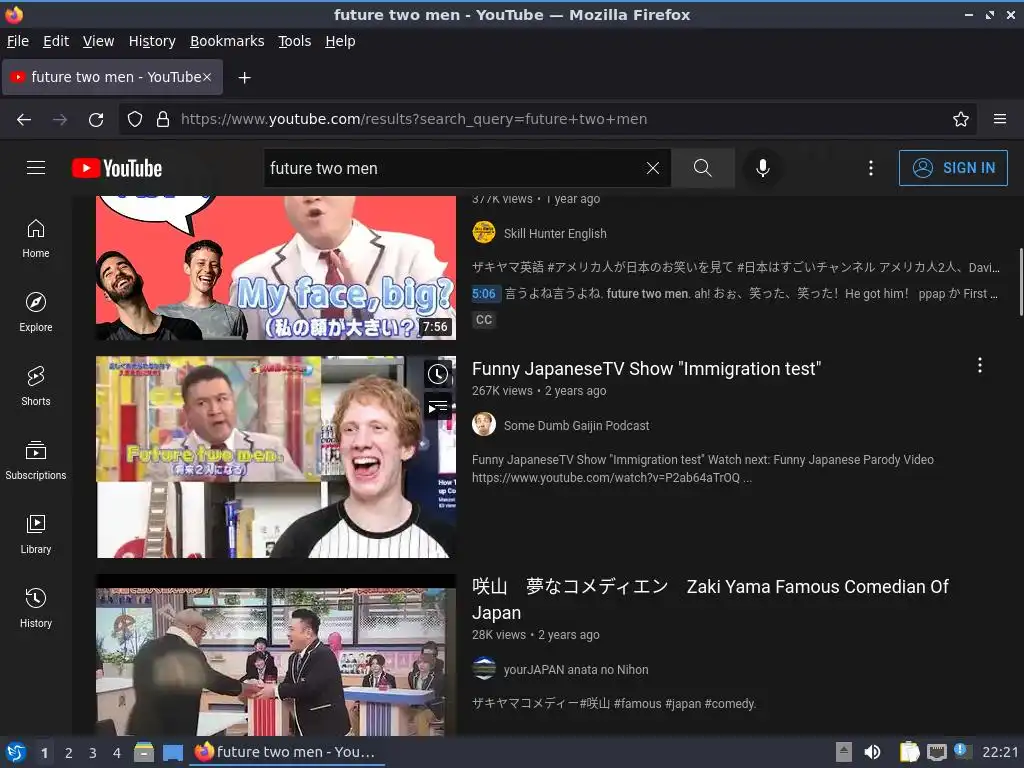Click the tracking protection shield icon
The height and width of the screenshot is (768, 1024).
pyautogui.click(x=135, y=120)
